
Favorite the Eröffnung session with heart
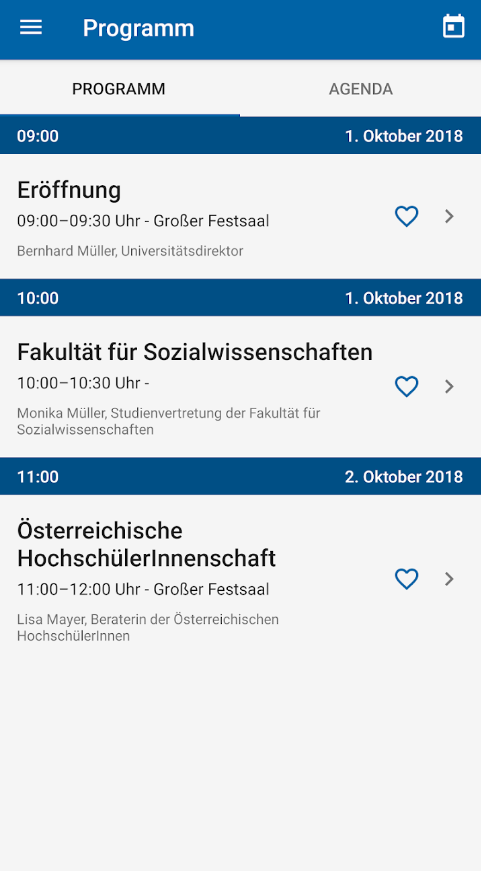(x=407, y=216)
